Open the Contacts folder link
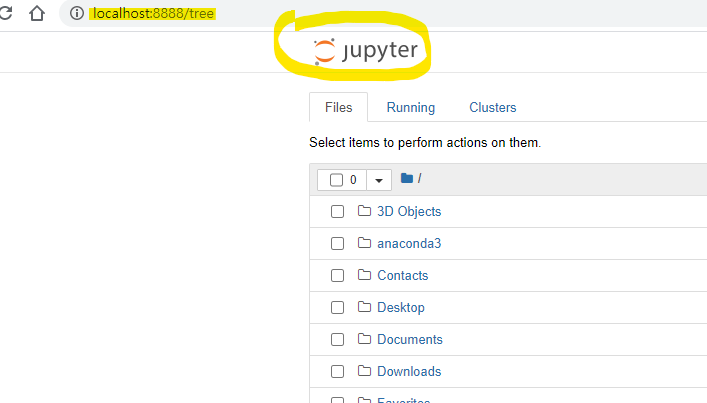 [403, 275]
